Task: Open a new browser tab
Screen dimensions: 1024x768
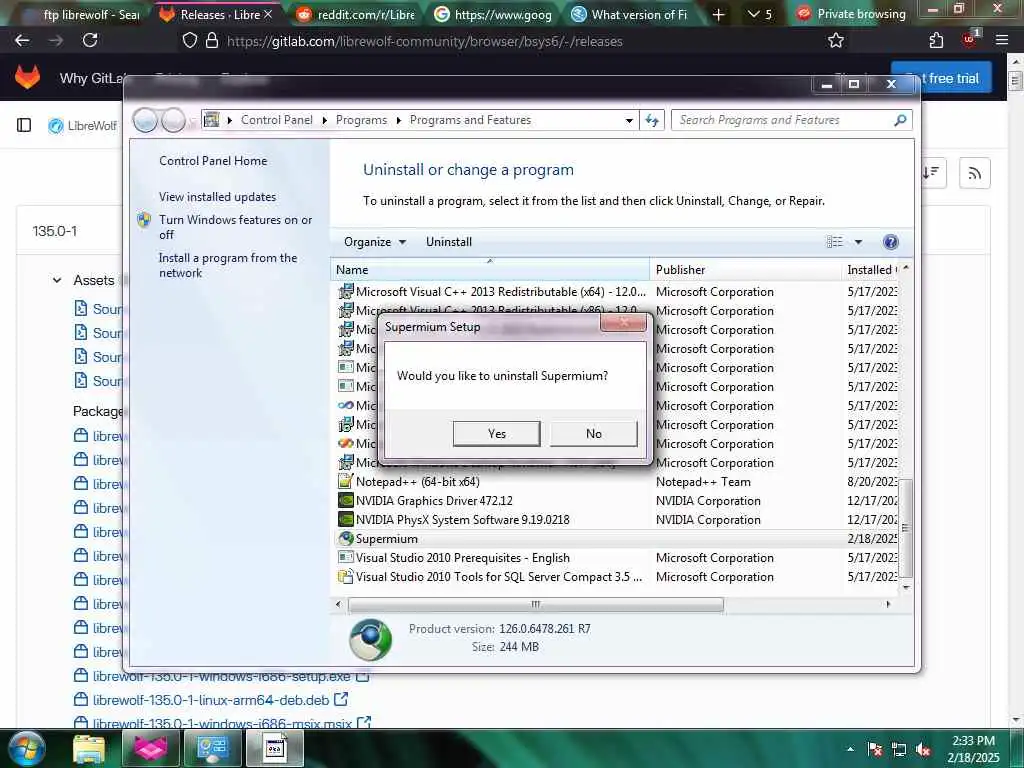Action: [718, 14]
